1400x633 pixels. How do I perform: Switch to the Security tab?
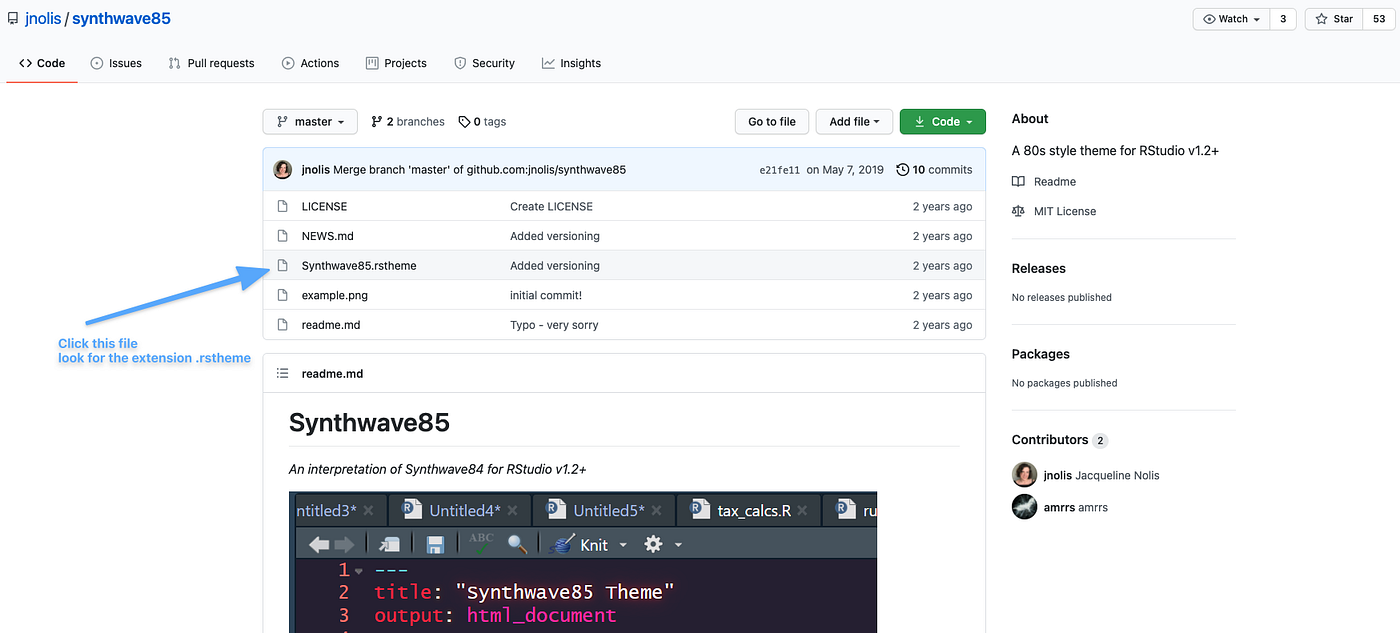click(484, 63)
